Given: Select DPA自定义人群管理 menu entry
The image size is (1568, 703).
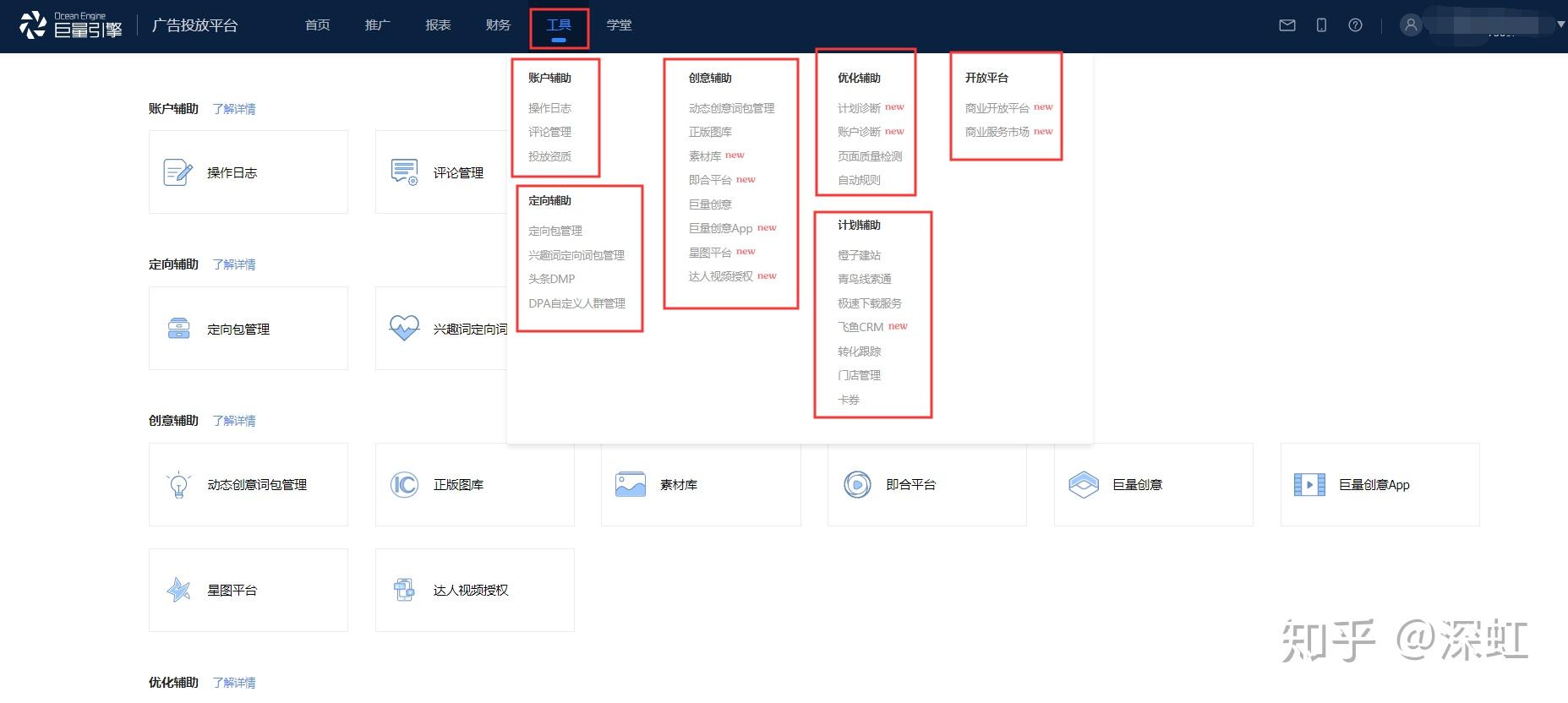Looking at the screenshot, I should point(577,303).
